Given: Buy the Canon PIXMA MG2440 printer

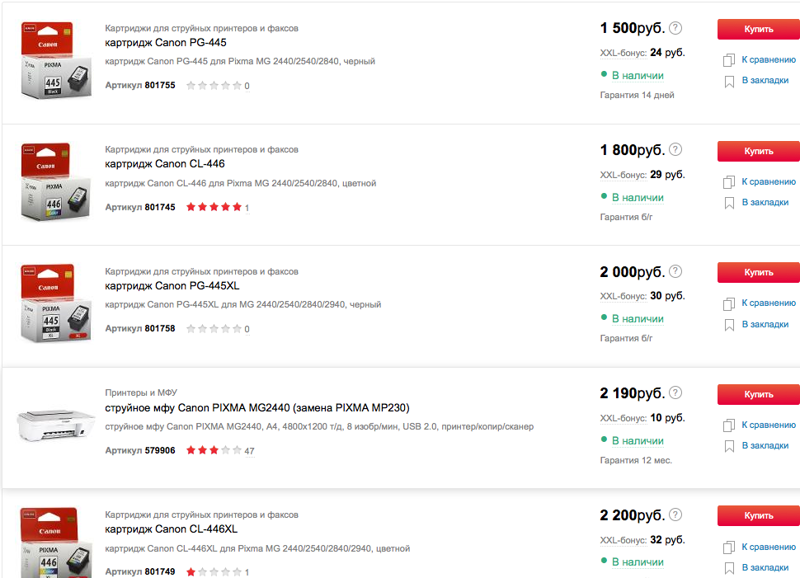Looking at the screenshot, I should point(758,394).
